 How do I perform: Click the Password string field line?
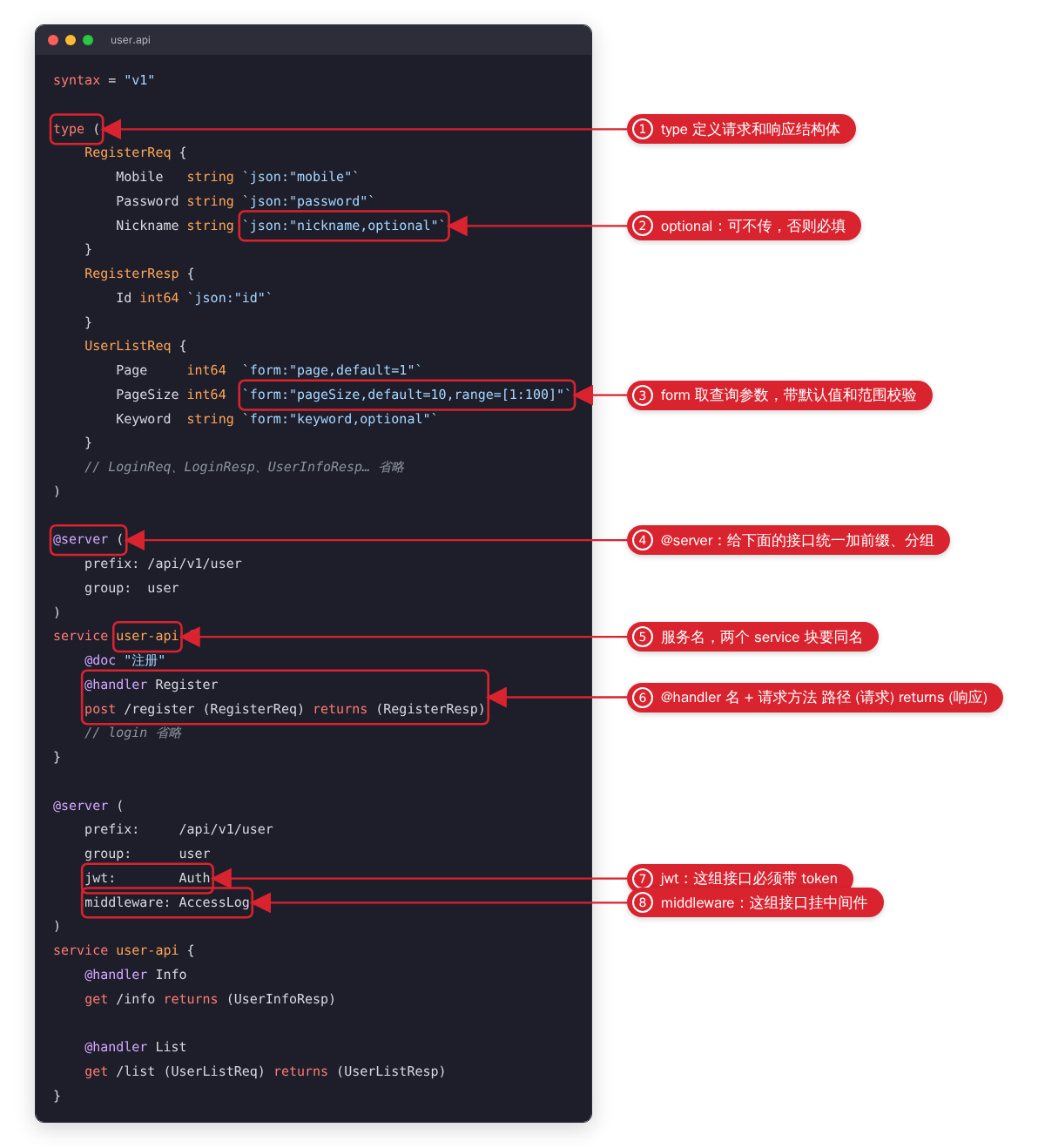coord(245,201)
